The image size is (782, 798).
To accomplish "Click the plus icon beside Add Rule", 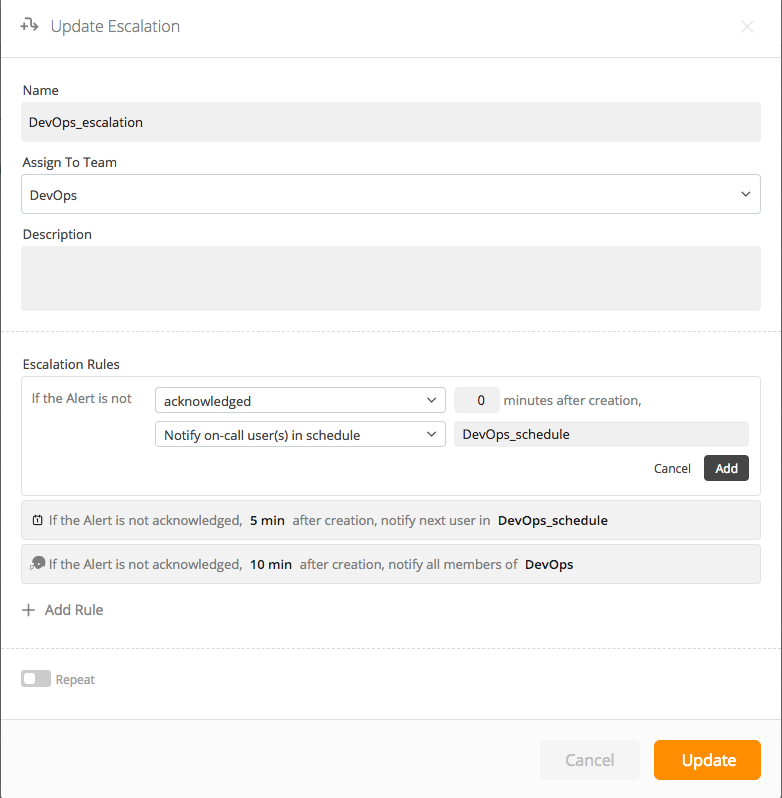I will (x=29, y=610).
